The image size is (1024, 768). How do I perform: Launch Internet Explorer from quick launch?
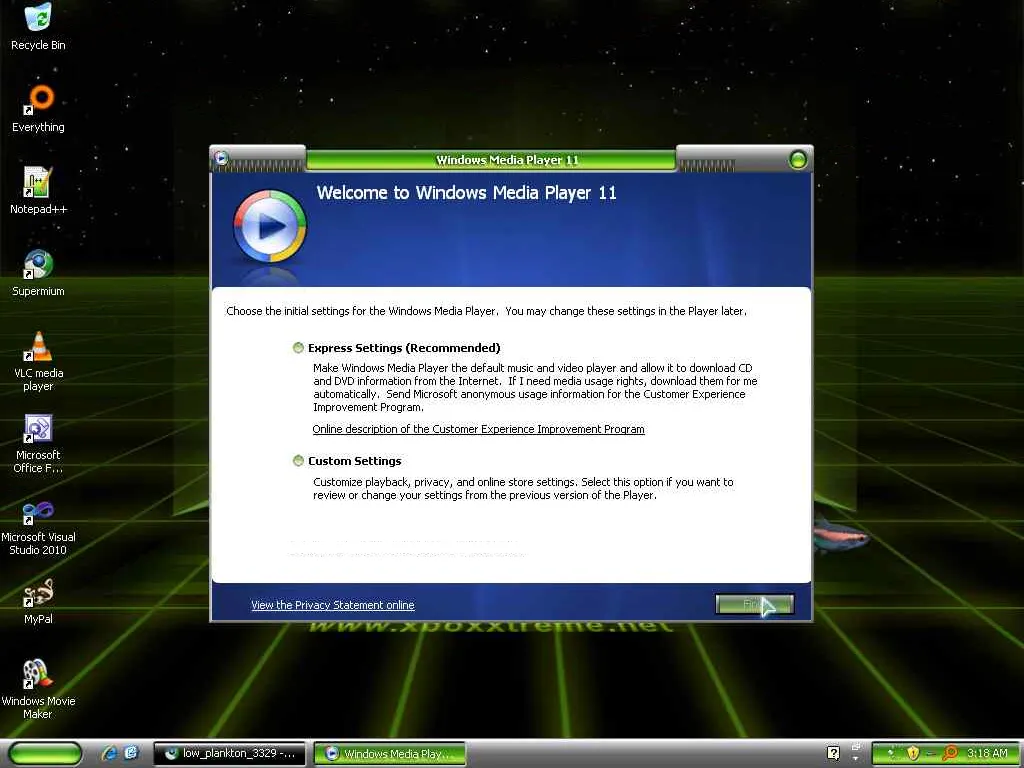tap(109, 753)
